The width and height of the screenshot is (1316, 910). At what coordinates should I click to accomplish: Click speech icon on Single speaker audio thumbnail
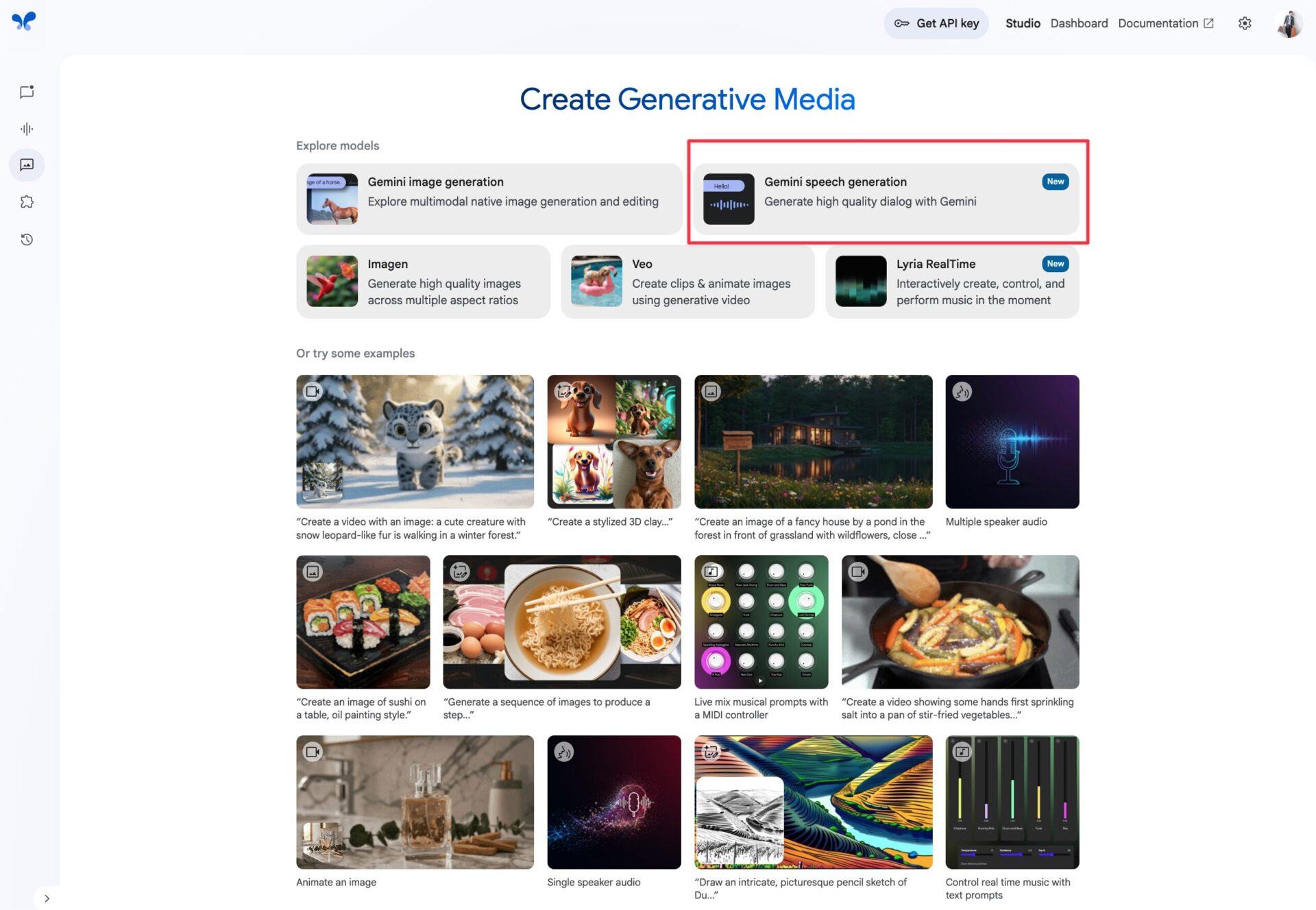pos(564,752)
